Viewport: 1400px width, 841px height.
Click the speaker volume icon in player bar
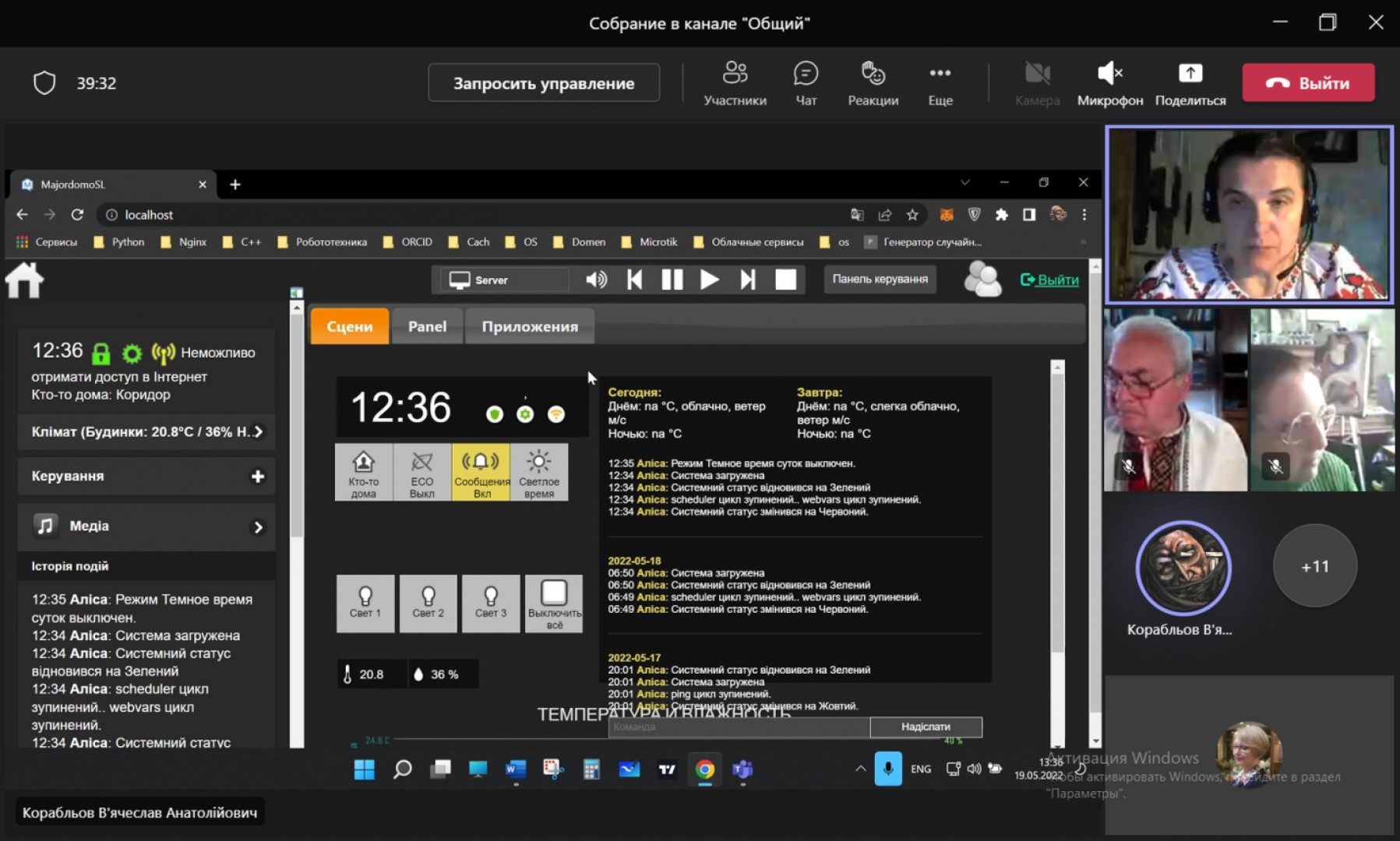click(596, 280)
